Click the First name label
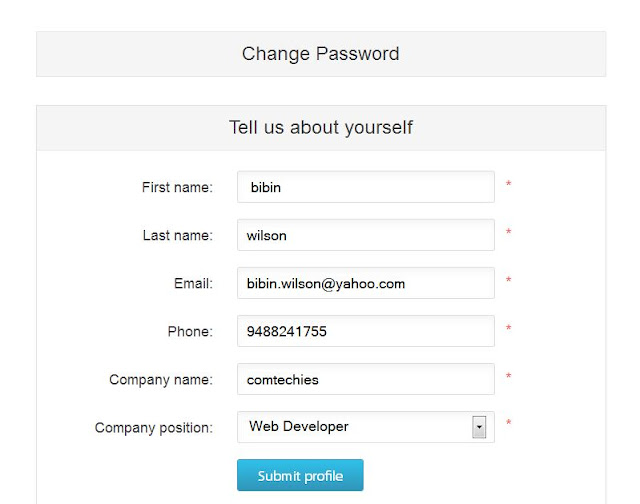The height and width of the screenshot is (504, 640). 177,187
